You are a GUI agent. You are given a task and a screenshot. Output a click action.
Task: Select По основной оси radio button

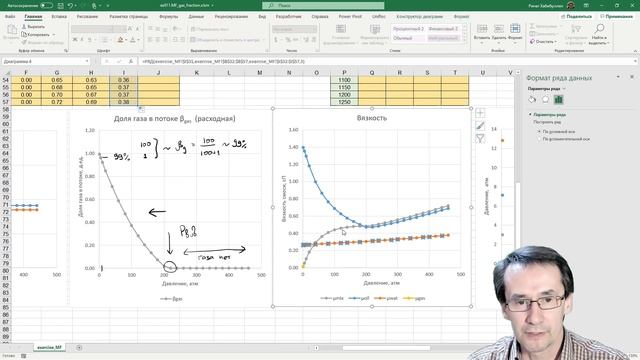[x=539, y=131]
